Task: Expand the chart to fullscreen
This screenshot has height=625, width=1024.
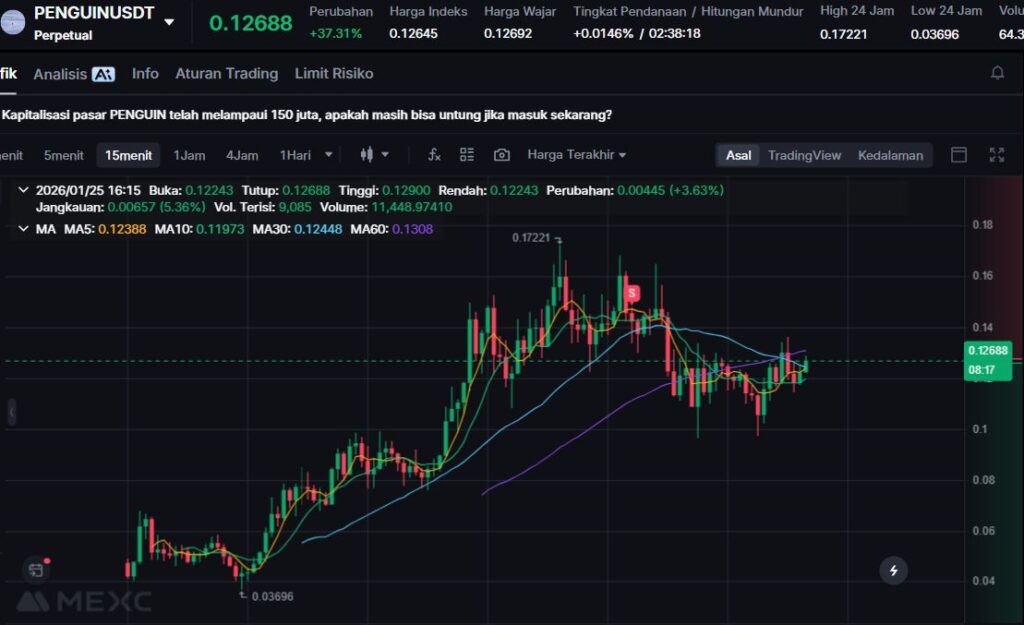Action: coord(996,155)
